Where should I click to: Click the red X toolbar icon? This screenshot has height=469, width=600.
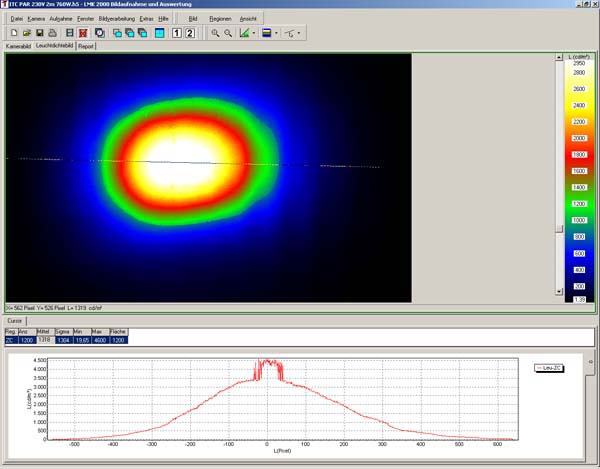82,33
